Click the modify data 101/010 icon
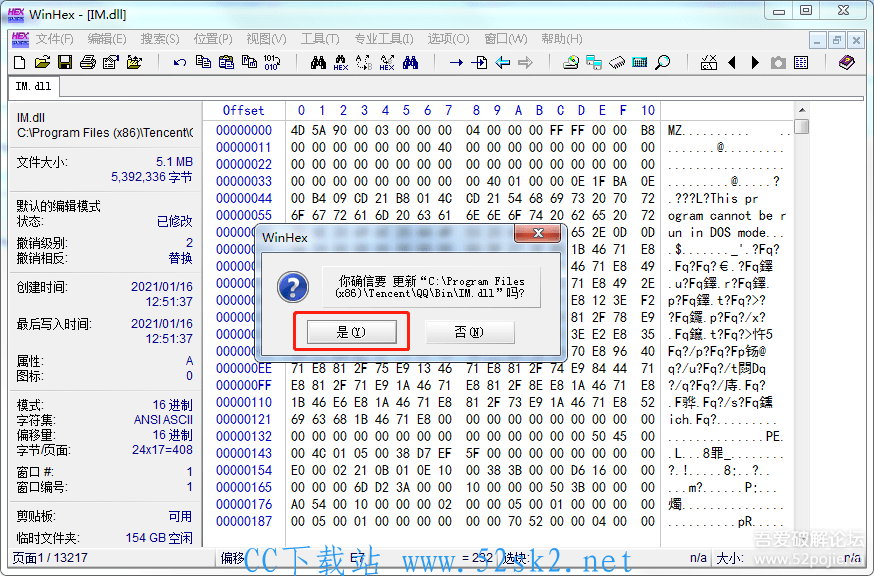 [x=271, y=62]
